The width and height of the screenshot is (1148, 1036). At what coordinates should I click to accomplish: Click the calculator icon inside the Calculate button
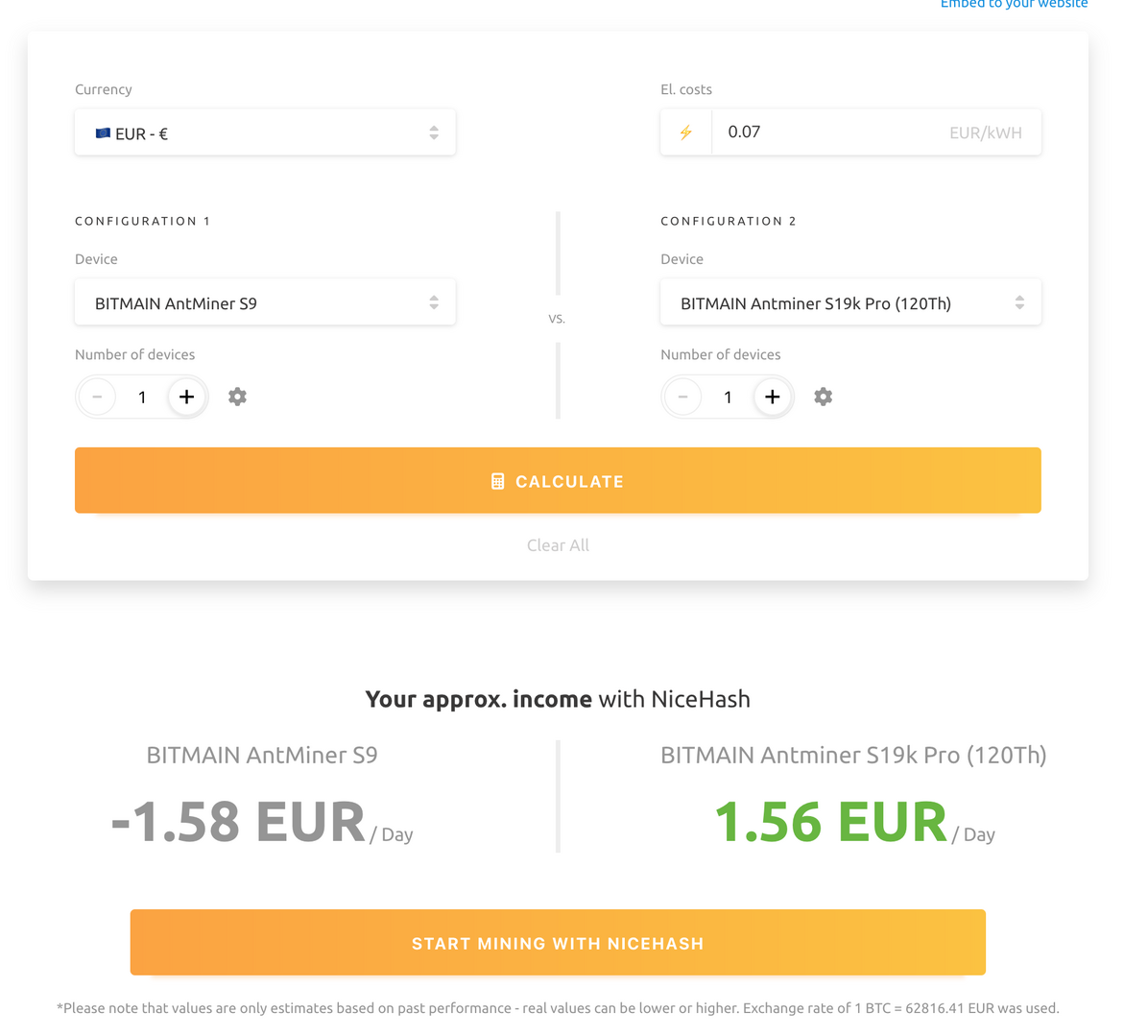tap(498, 480)
